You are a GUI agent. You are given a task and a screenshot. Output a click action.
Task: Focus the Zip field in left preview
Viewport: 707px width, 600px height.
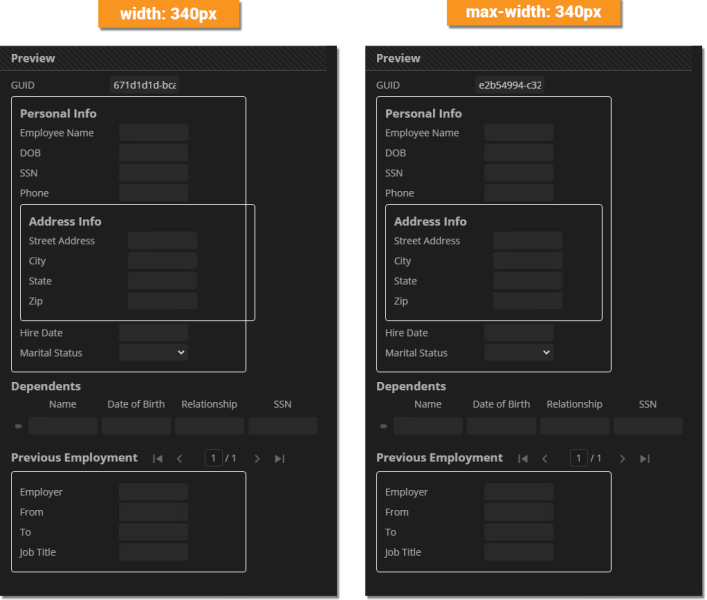[163, 301]
